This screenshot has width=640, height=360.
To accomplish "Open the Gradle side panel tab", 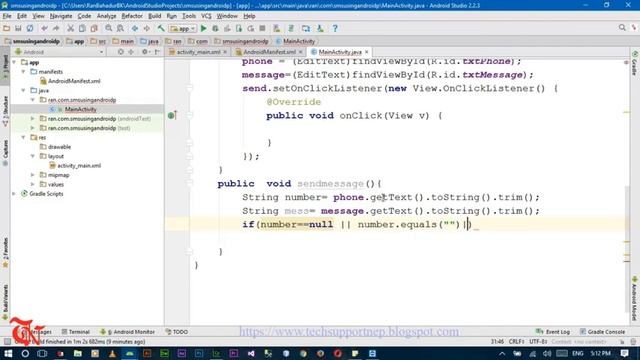I will [635, 63].
